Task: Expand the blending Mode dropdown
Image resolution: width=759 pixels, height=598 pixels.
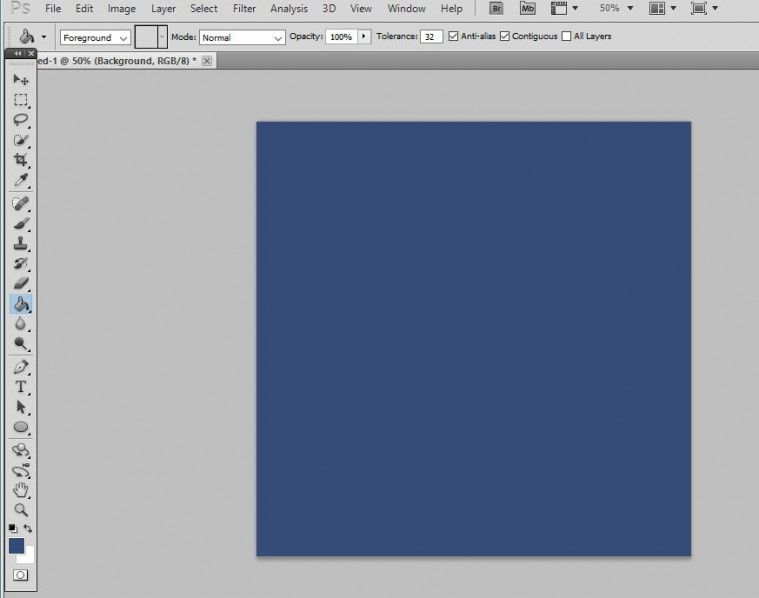Action: (242, 37)
